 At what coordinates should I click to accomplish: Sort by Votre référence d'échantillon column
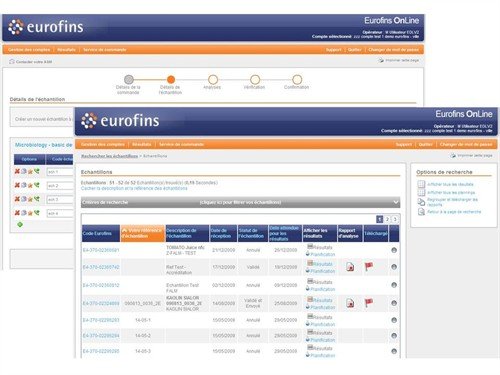143,233
